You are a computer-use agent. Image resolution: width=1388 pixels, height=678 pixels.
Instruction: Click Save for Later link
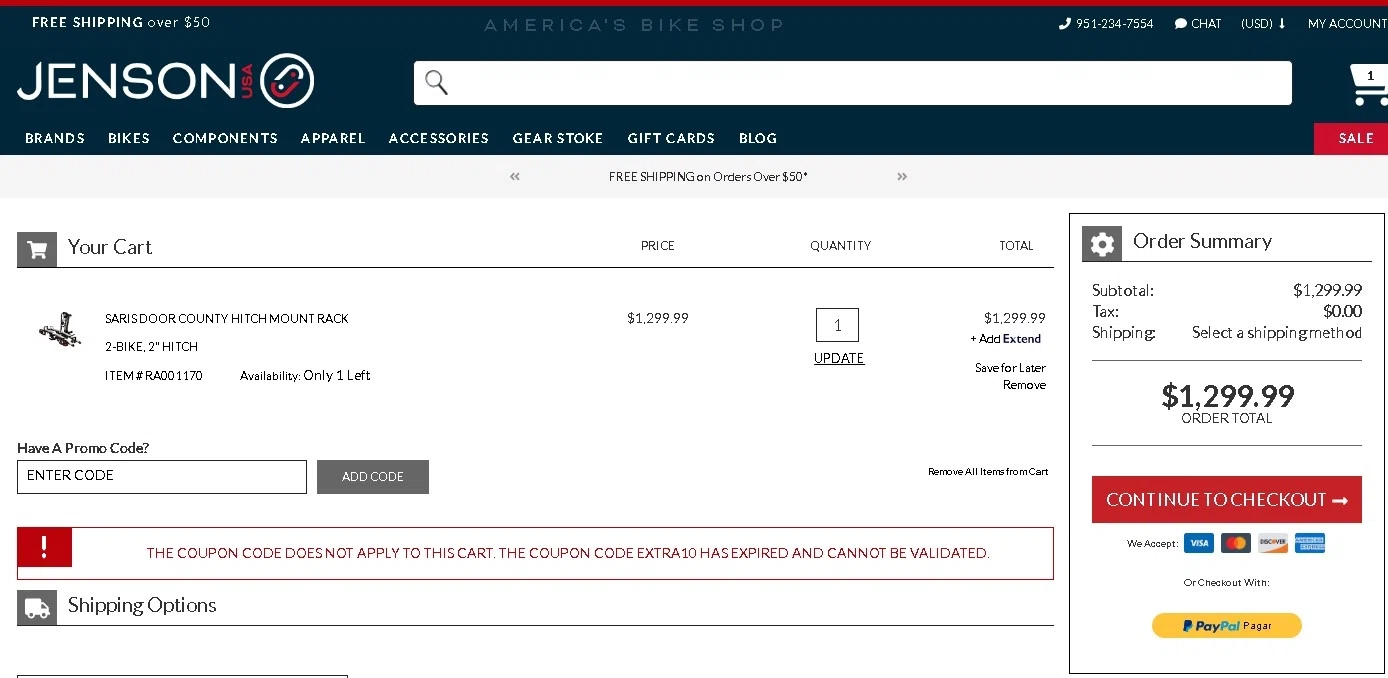click(x=1010, y=368)
